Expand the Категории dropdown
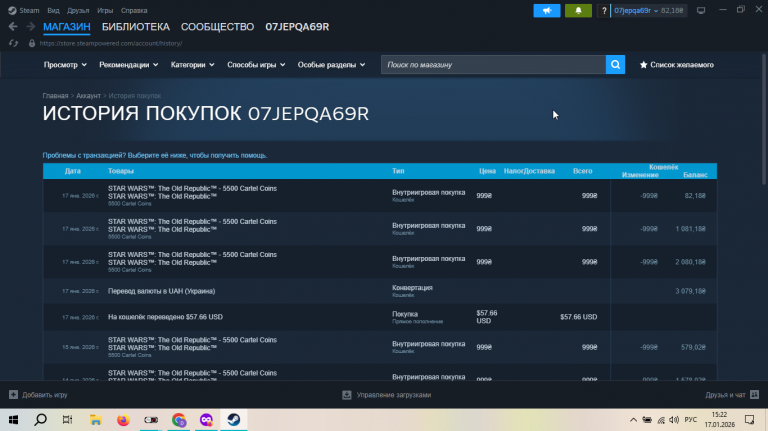 tap(192, 65)
